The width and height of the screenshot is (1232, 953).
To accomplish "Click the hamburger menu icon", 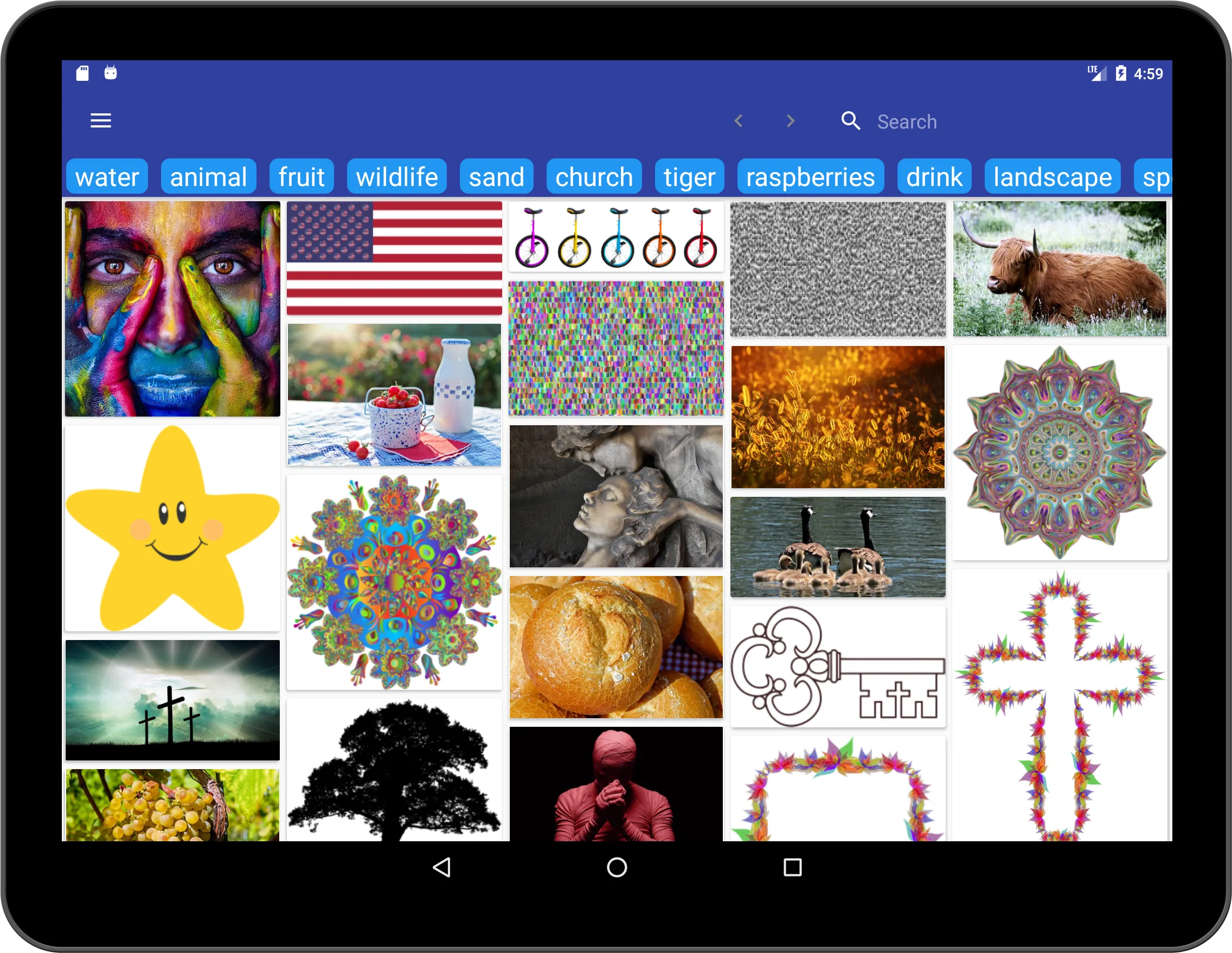I will [x=100, y=121].
